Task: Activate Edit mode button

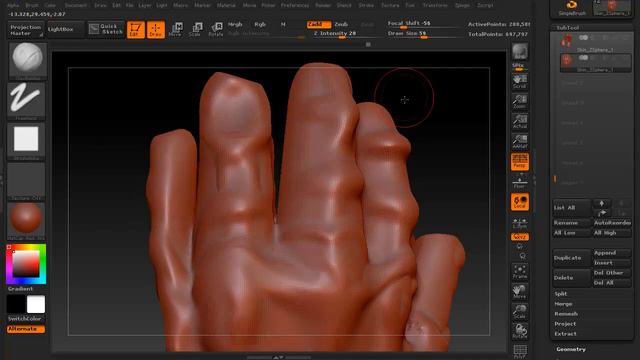Action: click(136, 29)
